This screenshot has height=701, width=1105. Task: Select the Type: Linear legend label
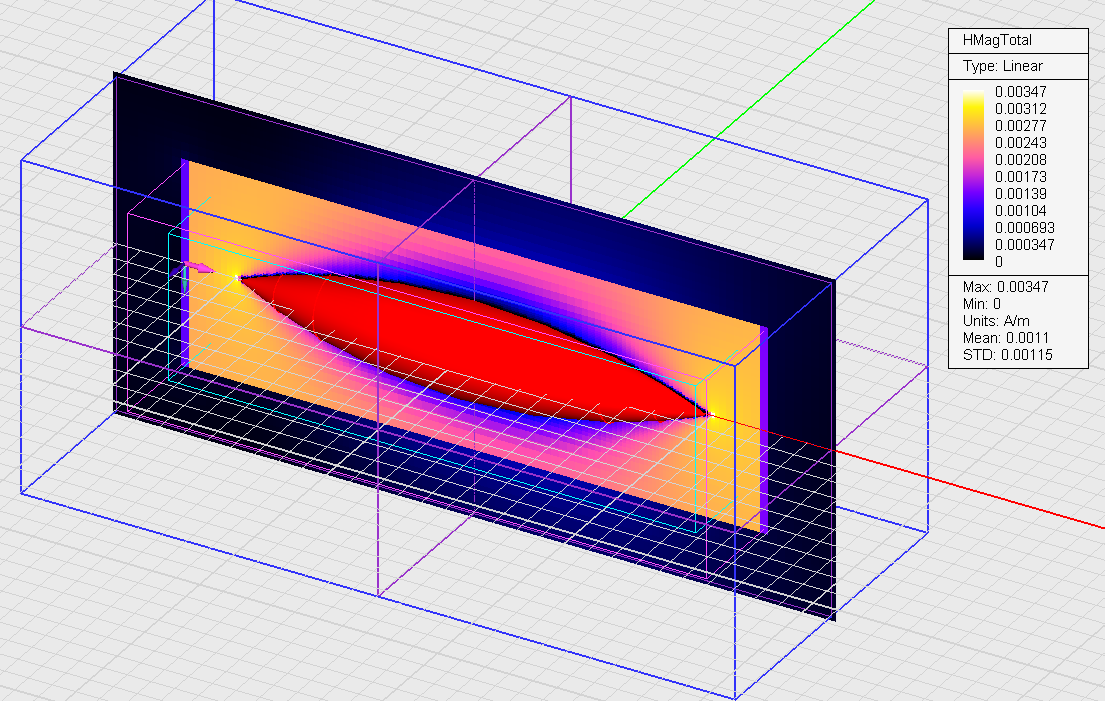(1002, 66)
